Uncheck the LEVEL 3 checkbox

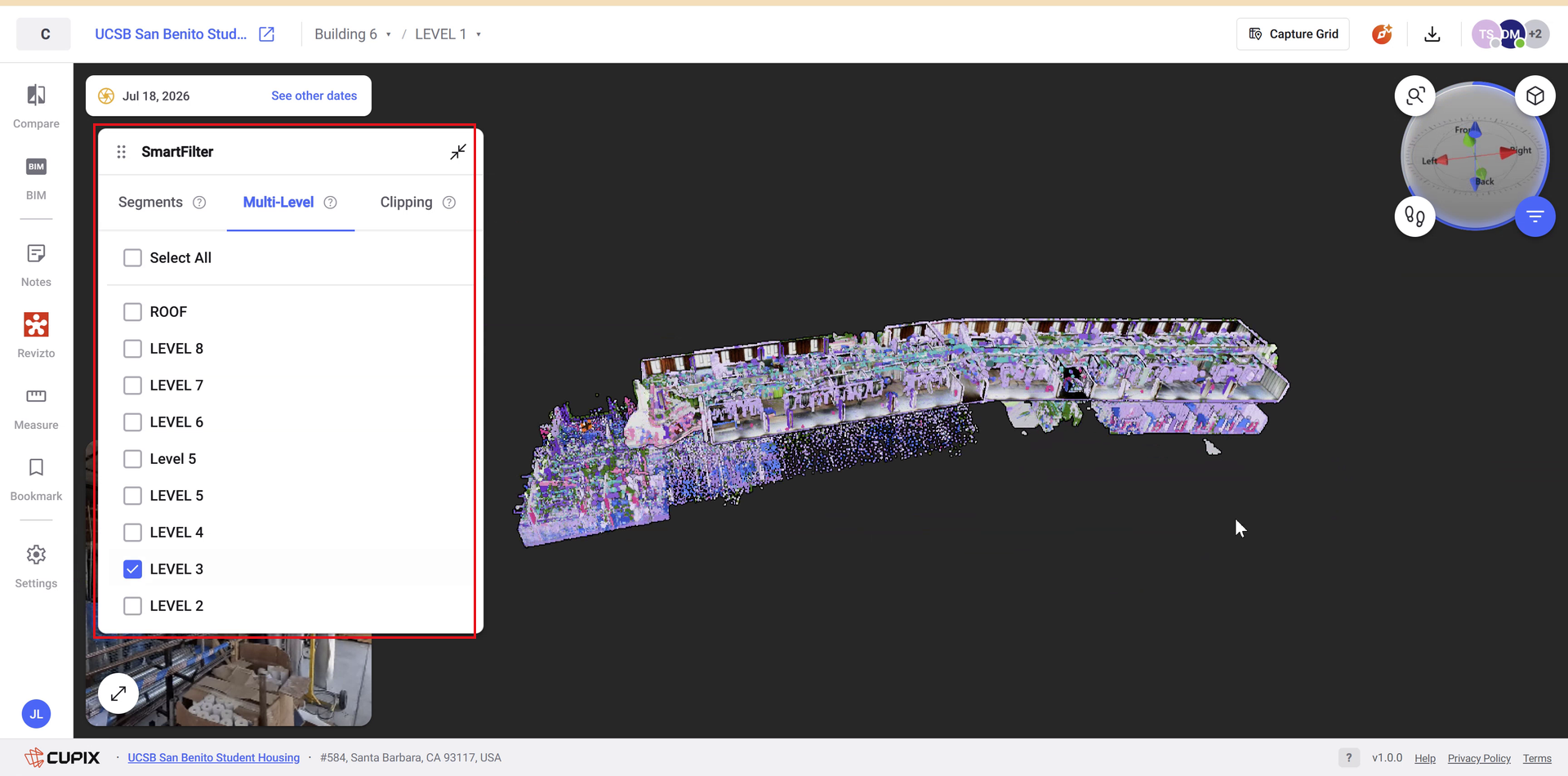pos(132,569)
